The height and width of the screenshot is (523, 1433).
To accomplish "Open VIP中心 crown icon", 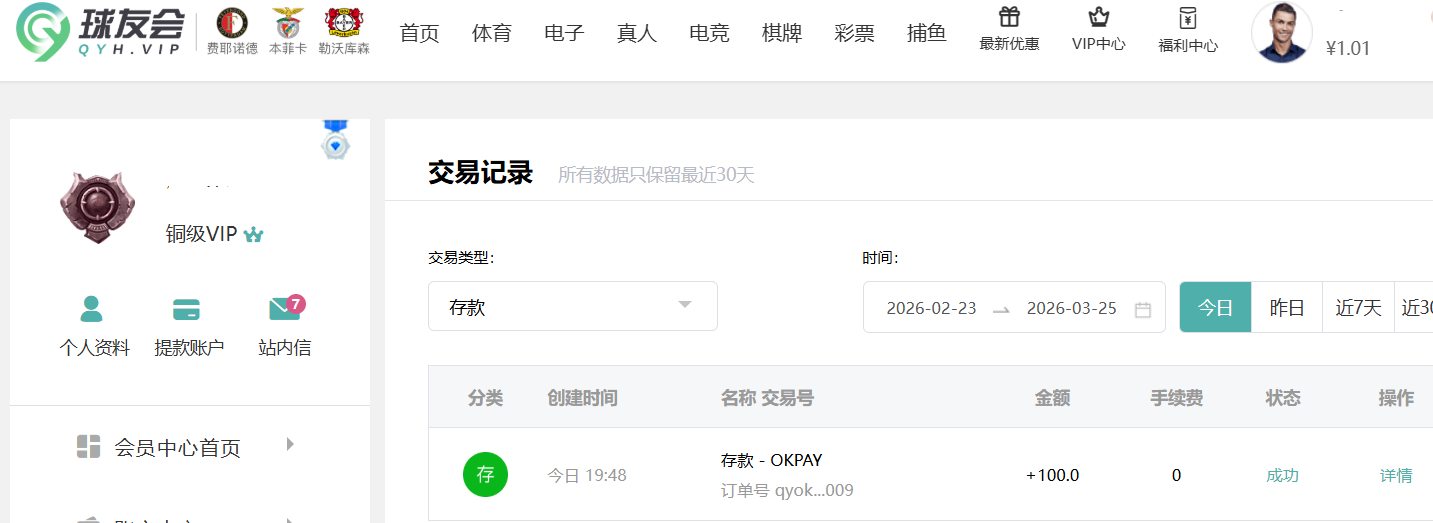I will point(1098,18).
